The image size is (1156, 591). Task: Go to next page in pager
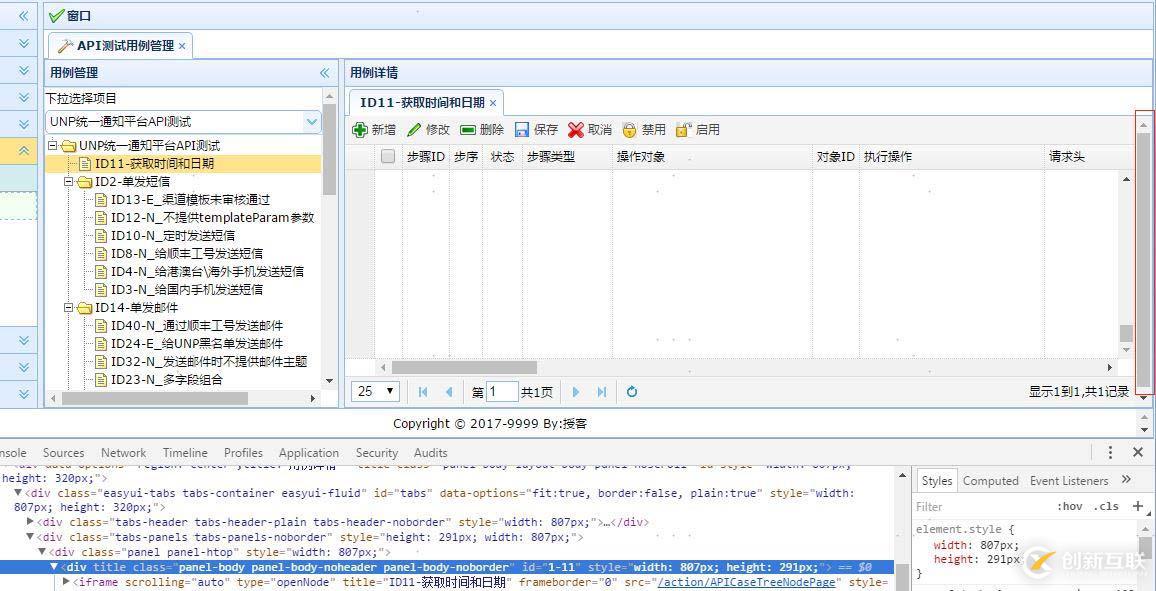click(x=576, y=392)
